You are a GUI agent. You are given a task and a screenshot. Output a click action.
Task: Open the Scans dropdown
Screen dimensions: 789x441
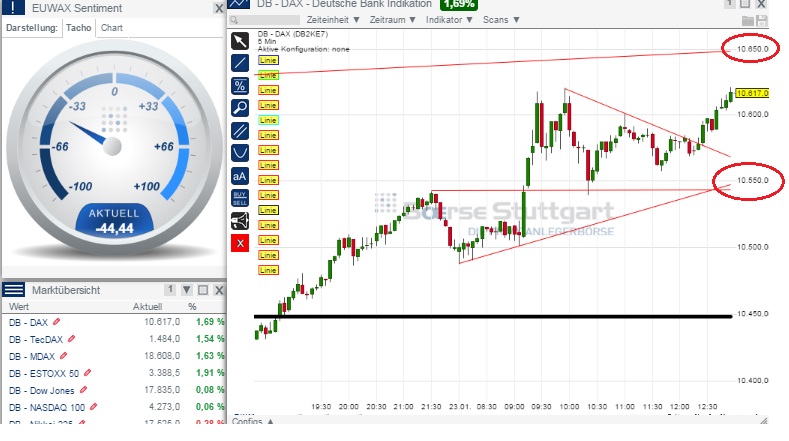501,20
